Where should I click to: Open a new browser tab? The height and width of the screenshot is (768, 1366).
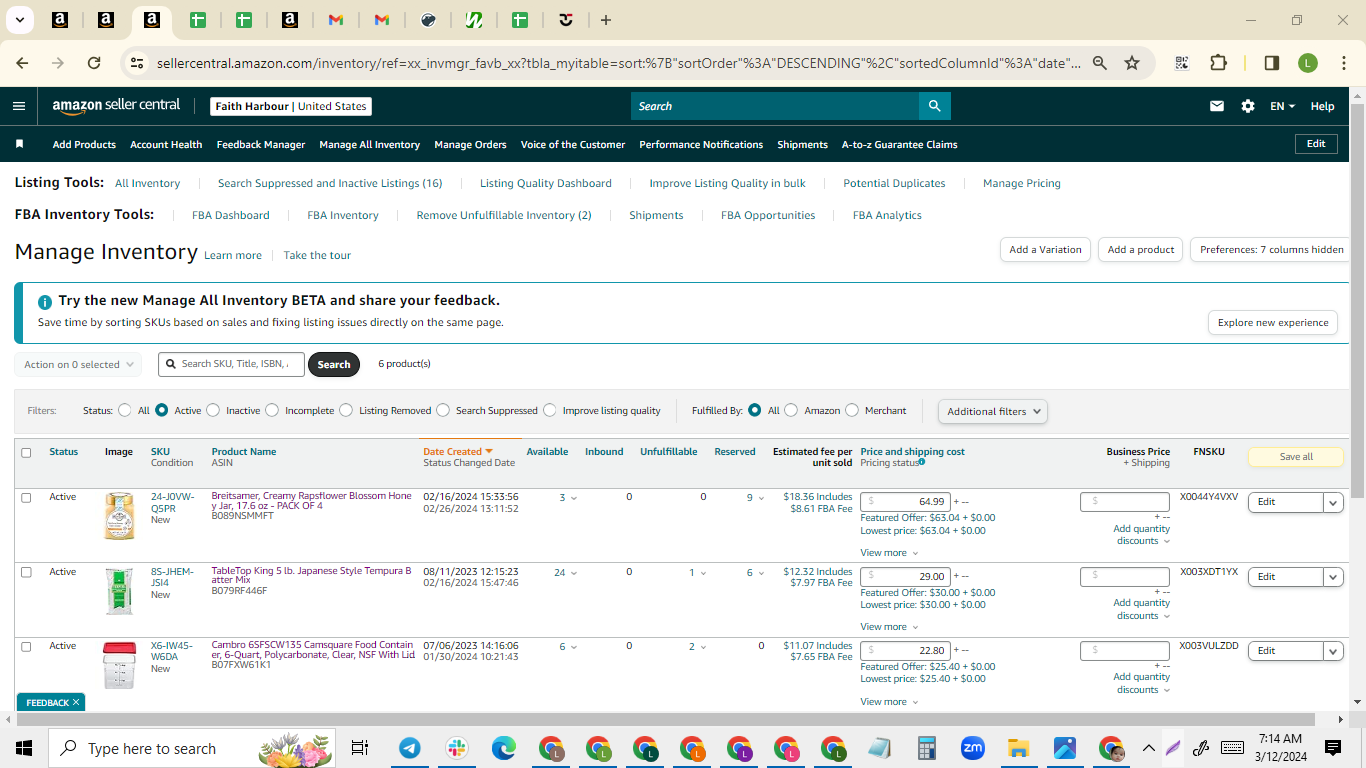(x=606, y=20)
